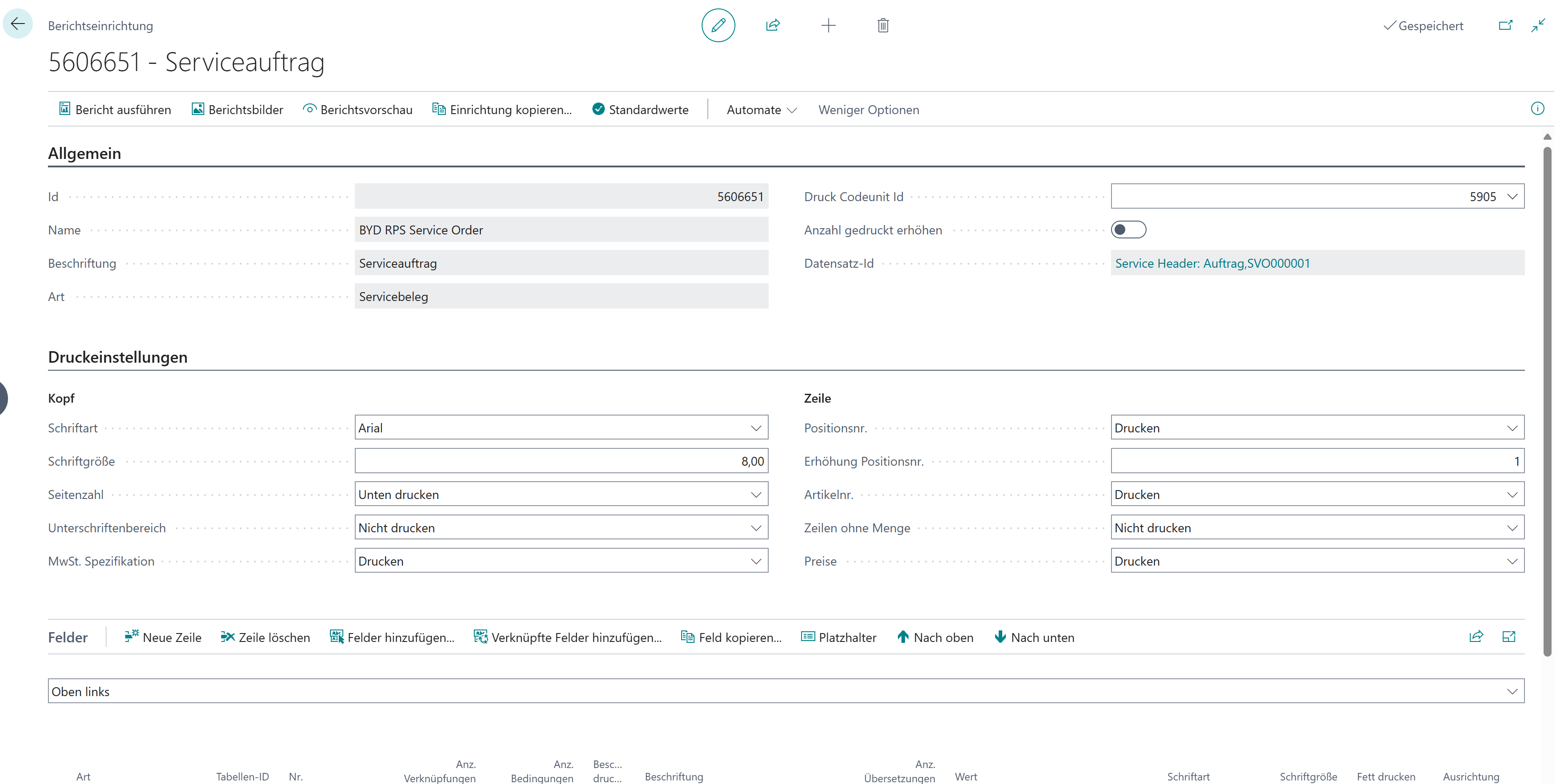
Task: Create a new record with the plus icon
Action: coord(828,25)
